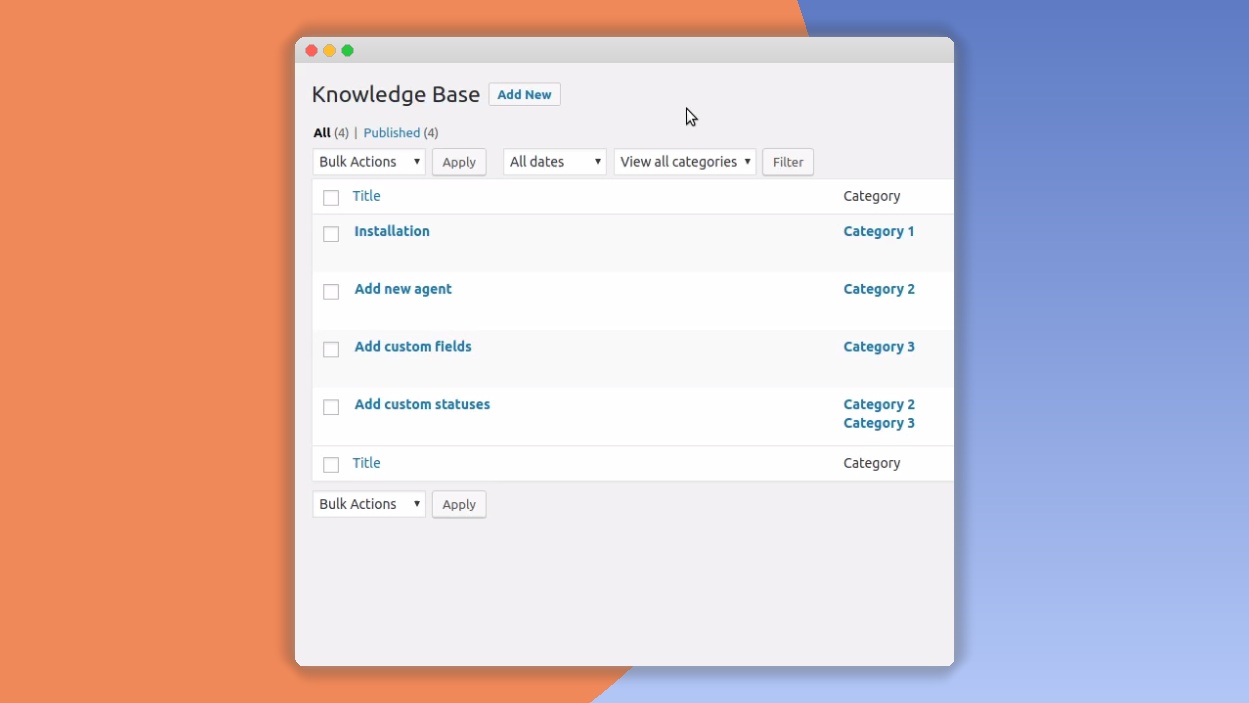
Task: Tick the Add new agent checkbox
Action: click(331, 292)
